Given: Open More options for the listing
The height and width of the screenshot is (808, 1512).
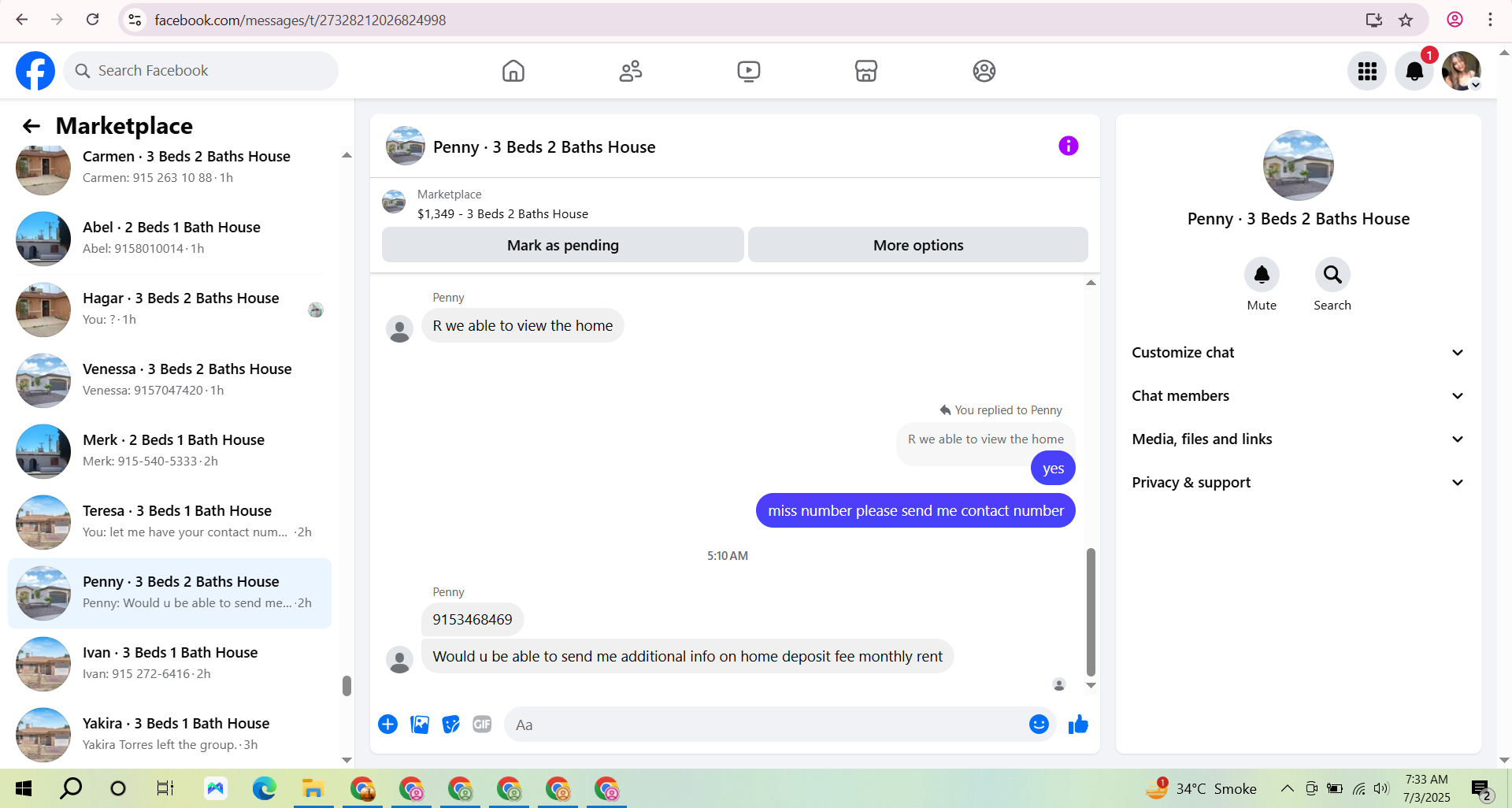Looking at the screenshot, I should tap(918, 245).
